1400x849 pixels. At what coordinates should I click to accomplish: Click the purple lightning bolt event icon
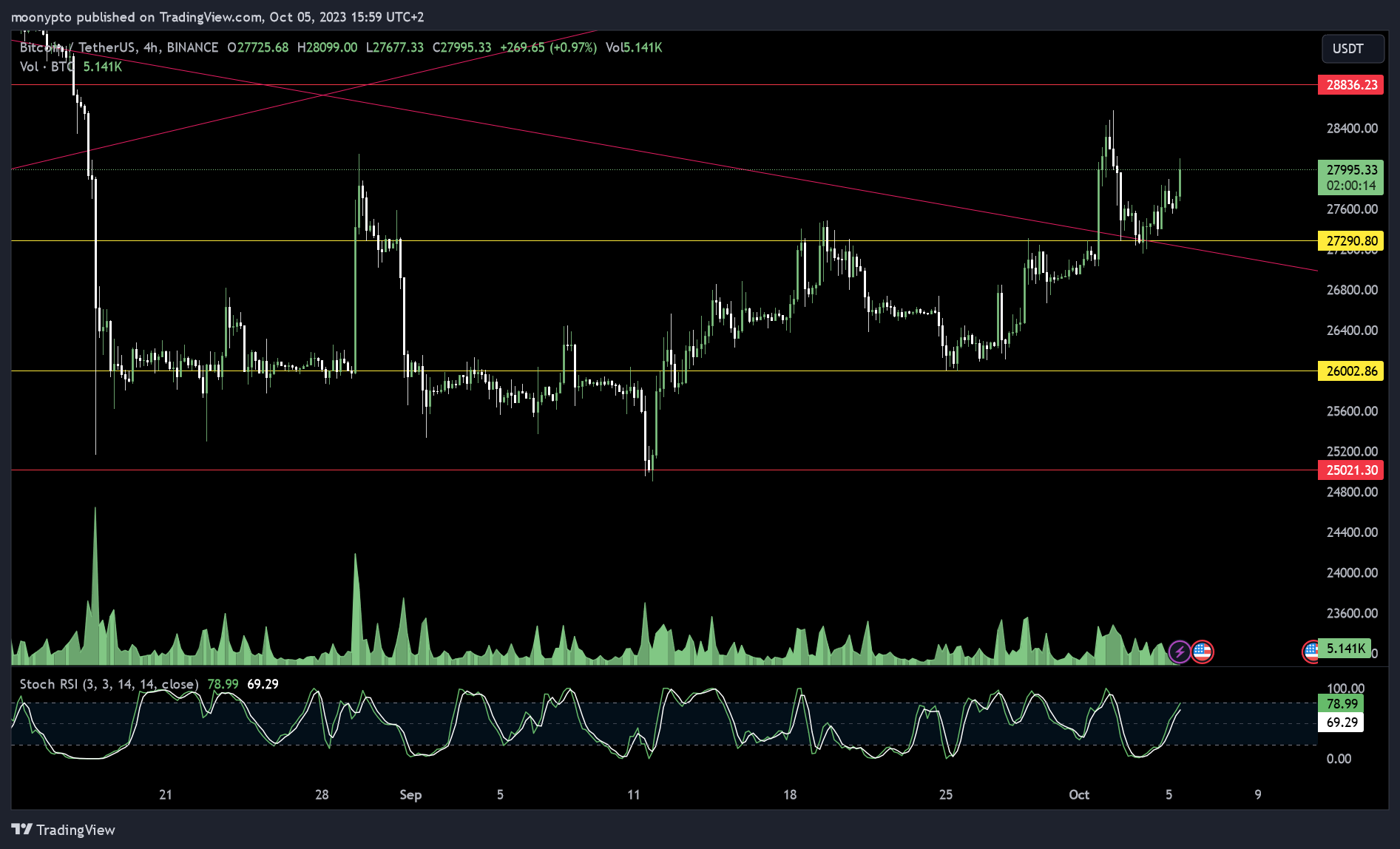pyautogui.click(x=1180, y=652)
